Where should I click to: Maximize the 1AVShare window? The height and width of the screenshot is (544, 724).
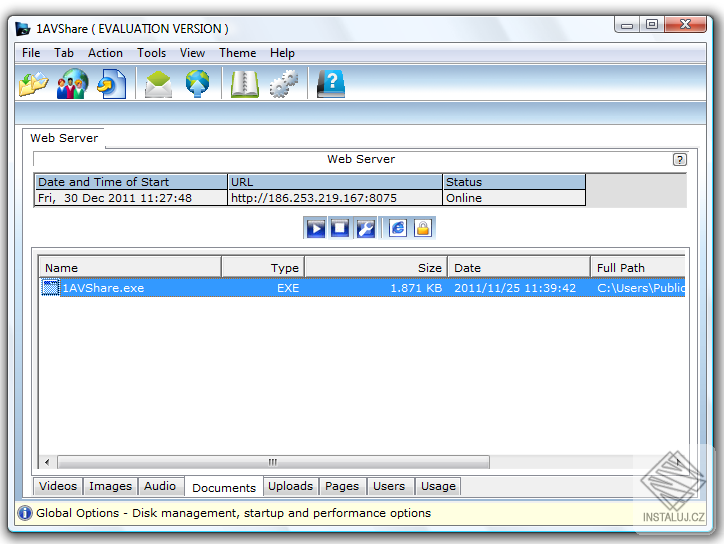pos(652,24)
